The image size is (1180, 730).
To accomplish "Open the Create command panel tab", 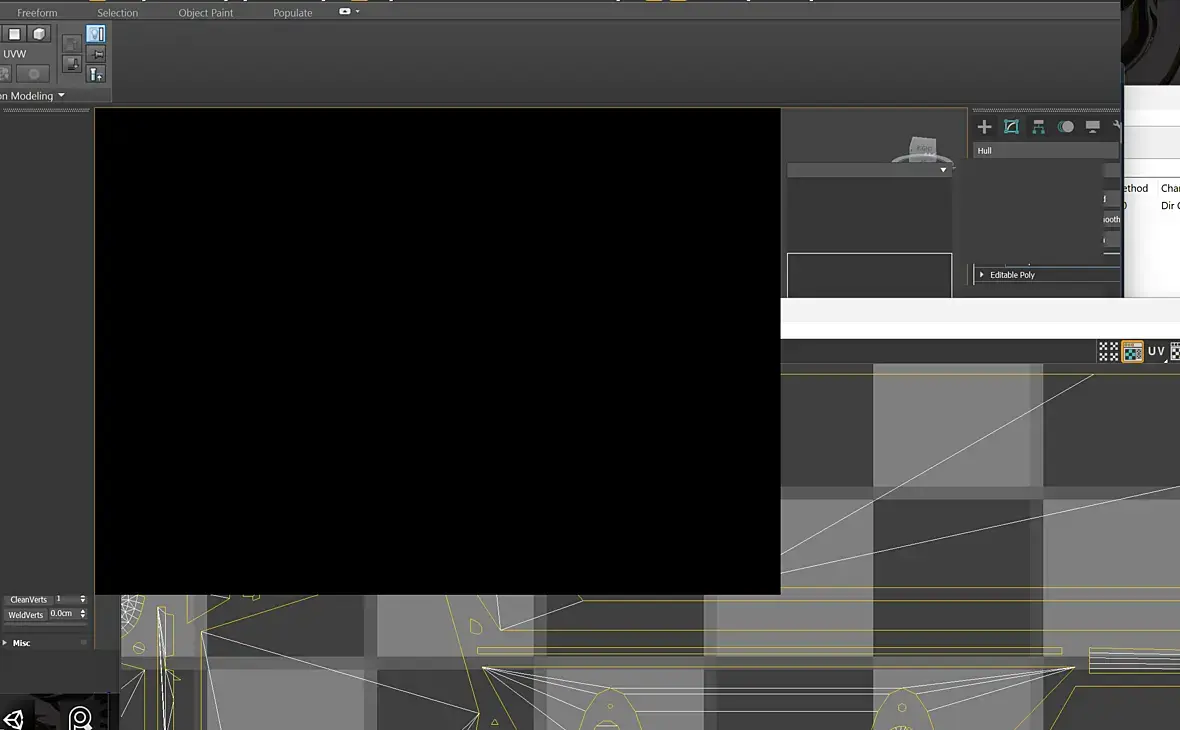I will coord(984,126).
